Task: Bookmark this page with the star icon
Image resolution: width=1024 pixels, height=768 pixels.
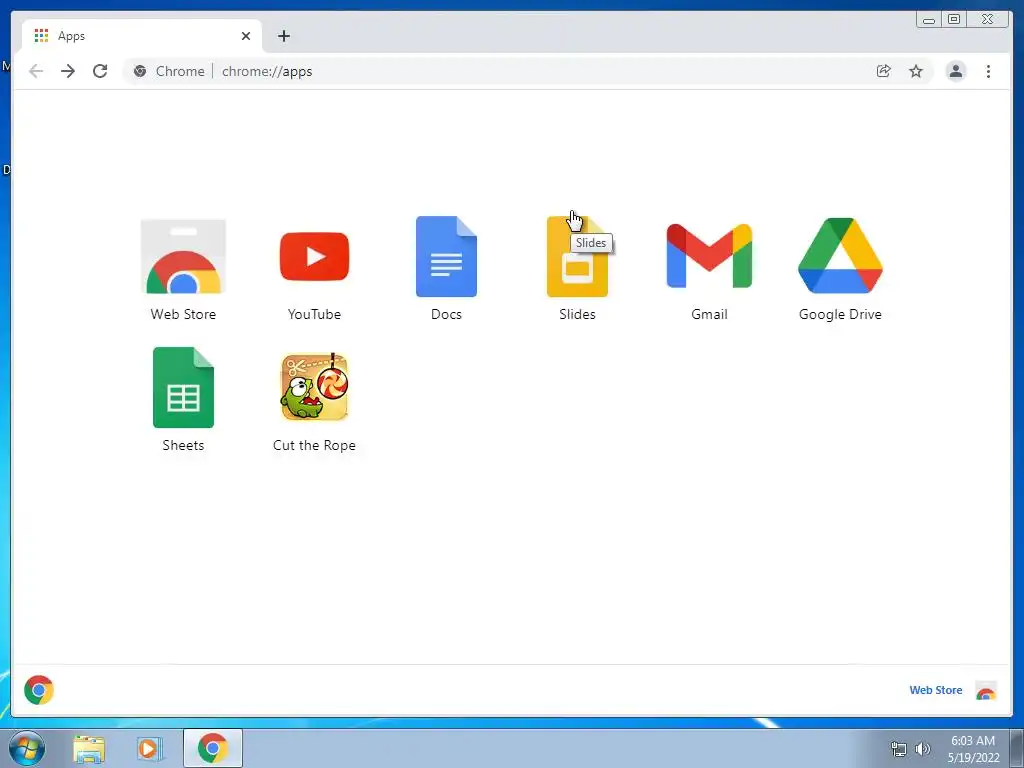Action: click(916, 71)
